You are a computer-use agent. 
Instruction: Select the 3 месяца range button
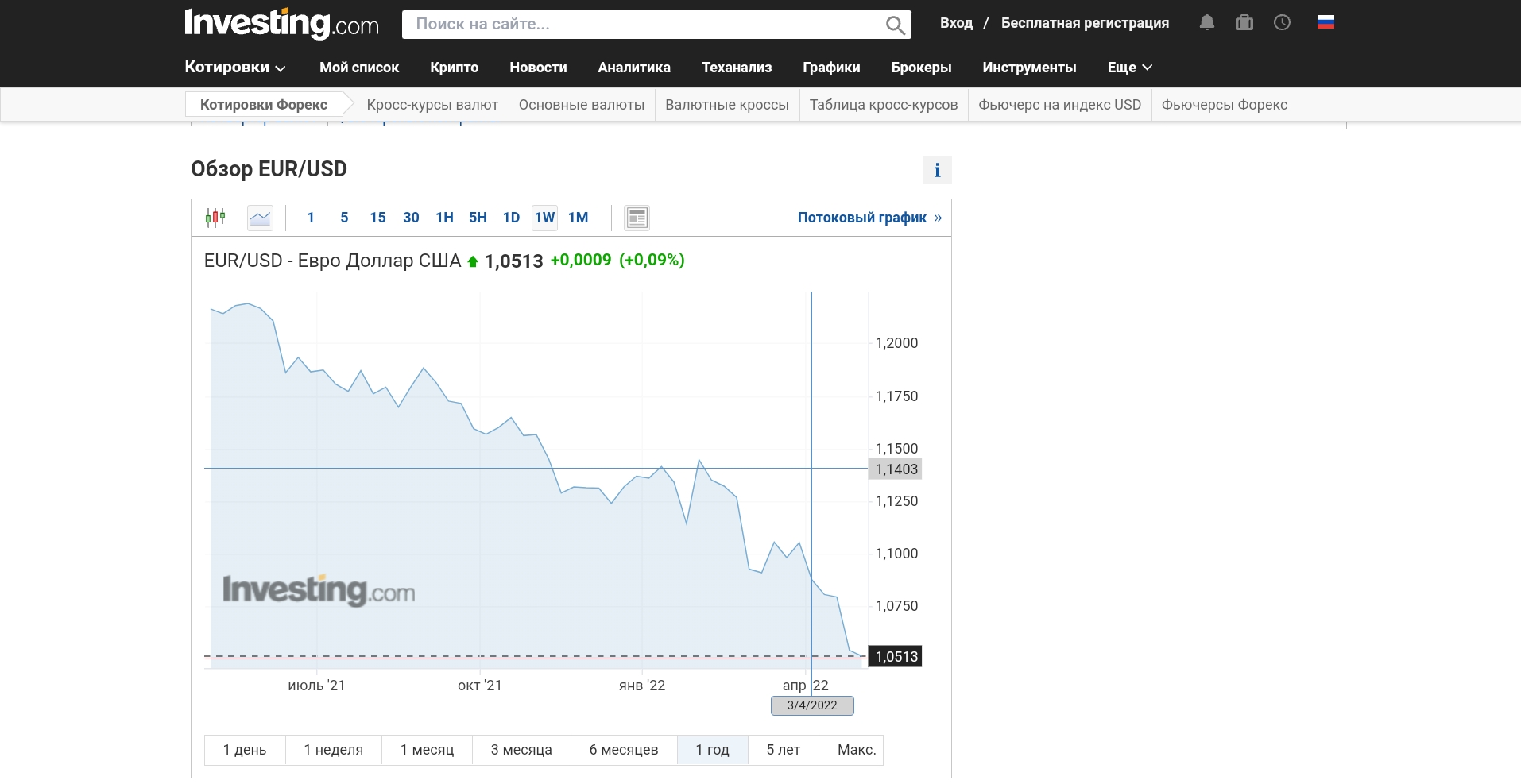tap(521, 750)
